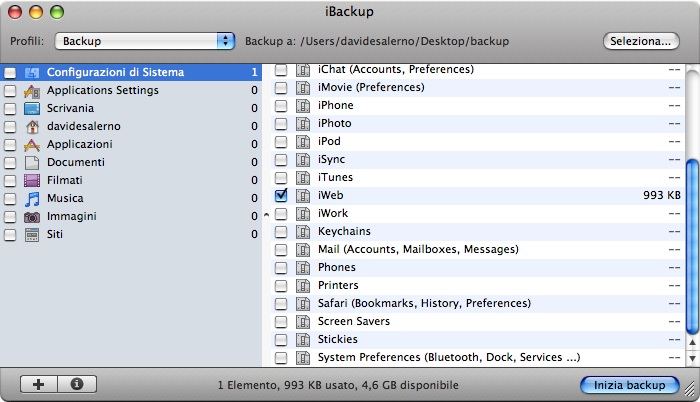Click the icon beside Printers row
Screen dimensions: 700x402
pyautogui.click(x=303, y=285)
